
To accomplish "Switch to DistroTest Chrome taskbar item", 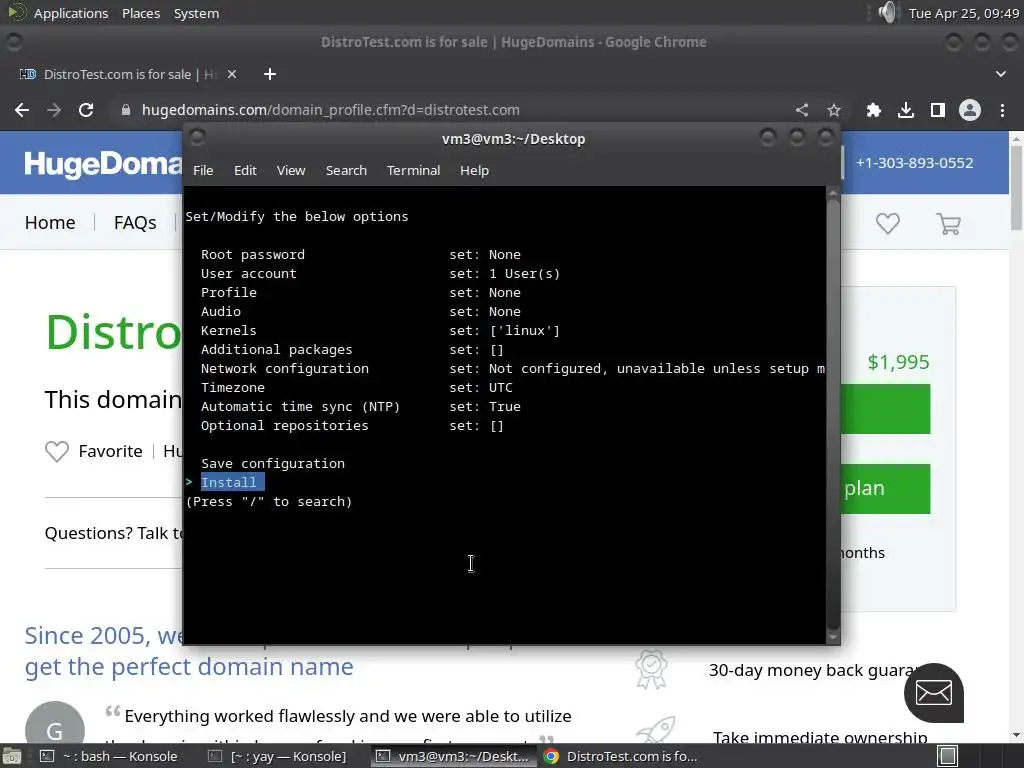I will [x=620, y=756].
